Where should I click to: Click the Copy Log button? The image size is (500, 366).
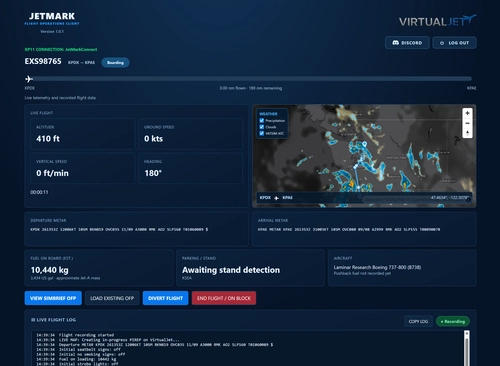click(418, 321)
